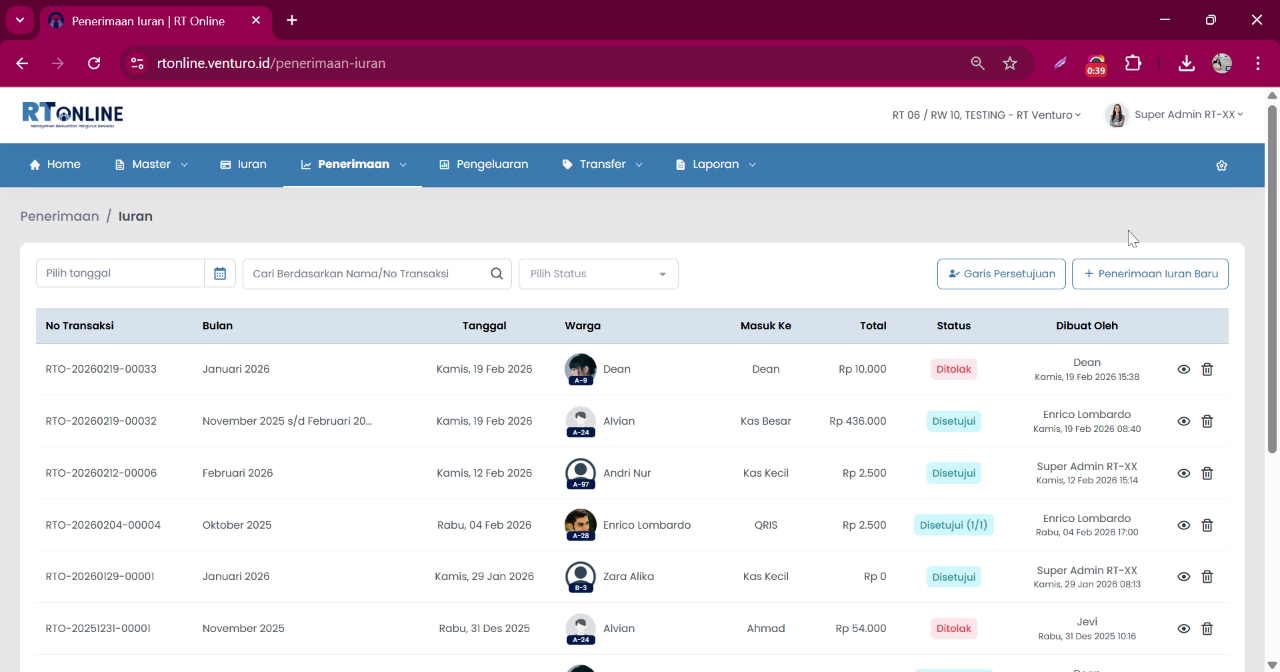Image resolution: width=1280 pixels, height=672 pixels.
Task: Click the QRIS cell
Action: point(766,525)
